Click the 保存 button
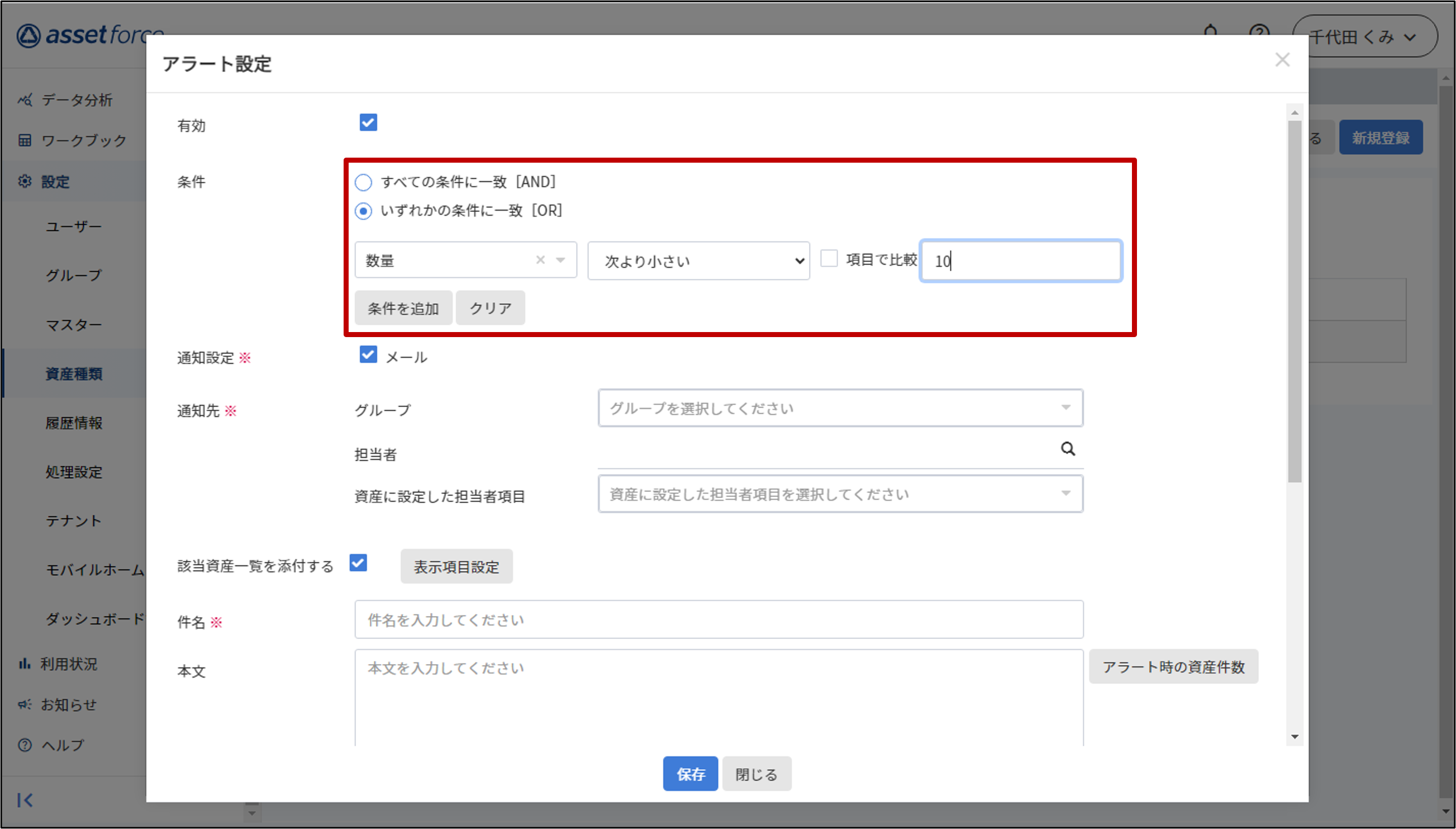This screenshot has width=1456, height=829. 690,774
